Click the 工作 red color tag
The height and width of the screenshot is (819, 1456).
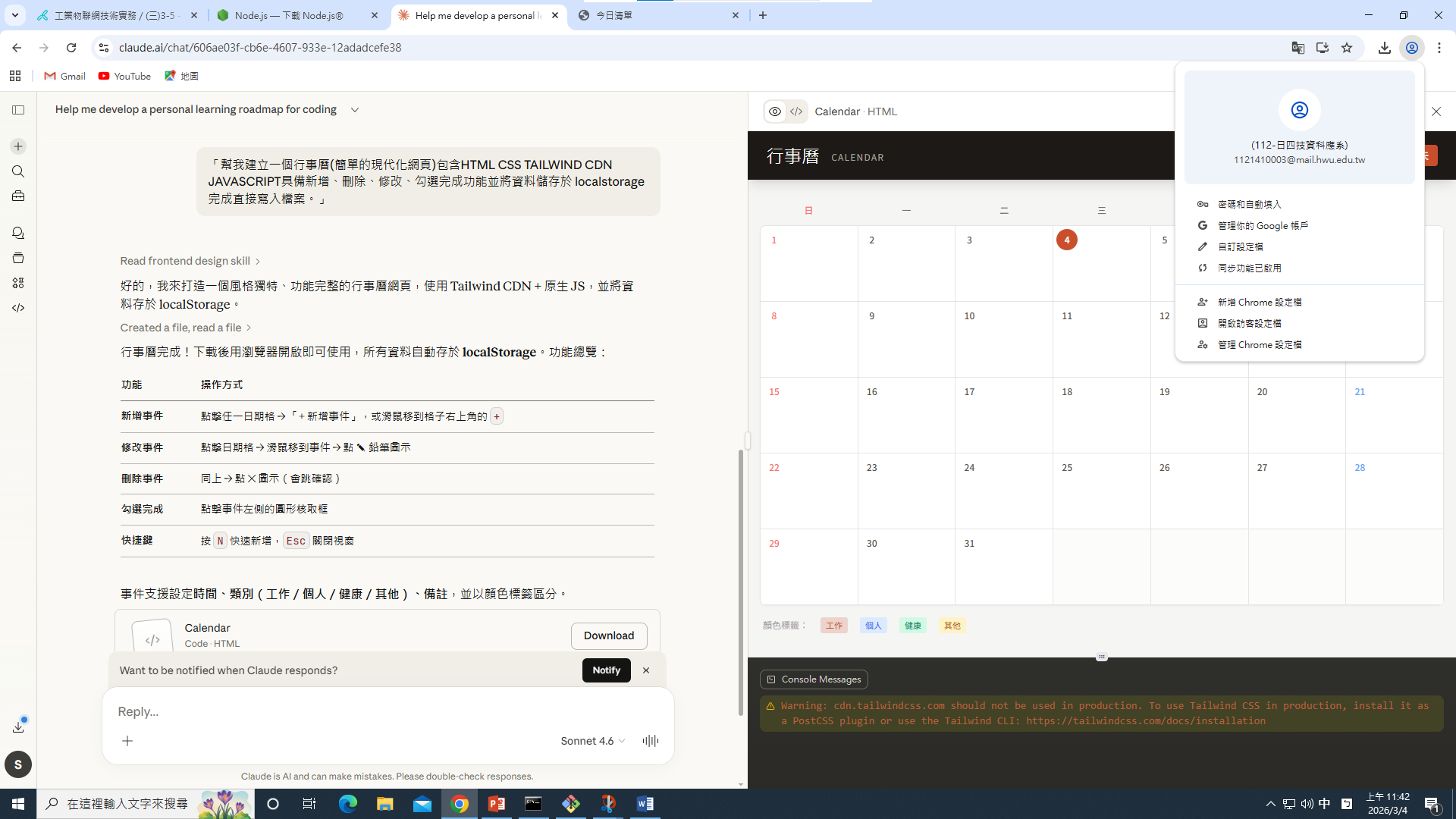833,626
